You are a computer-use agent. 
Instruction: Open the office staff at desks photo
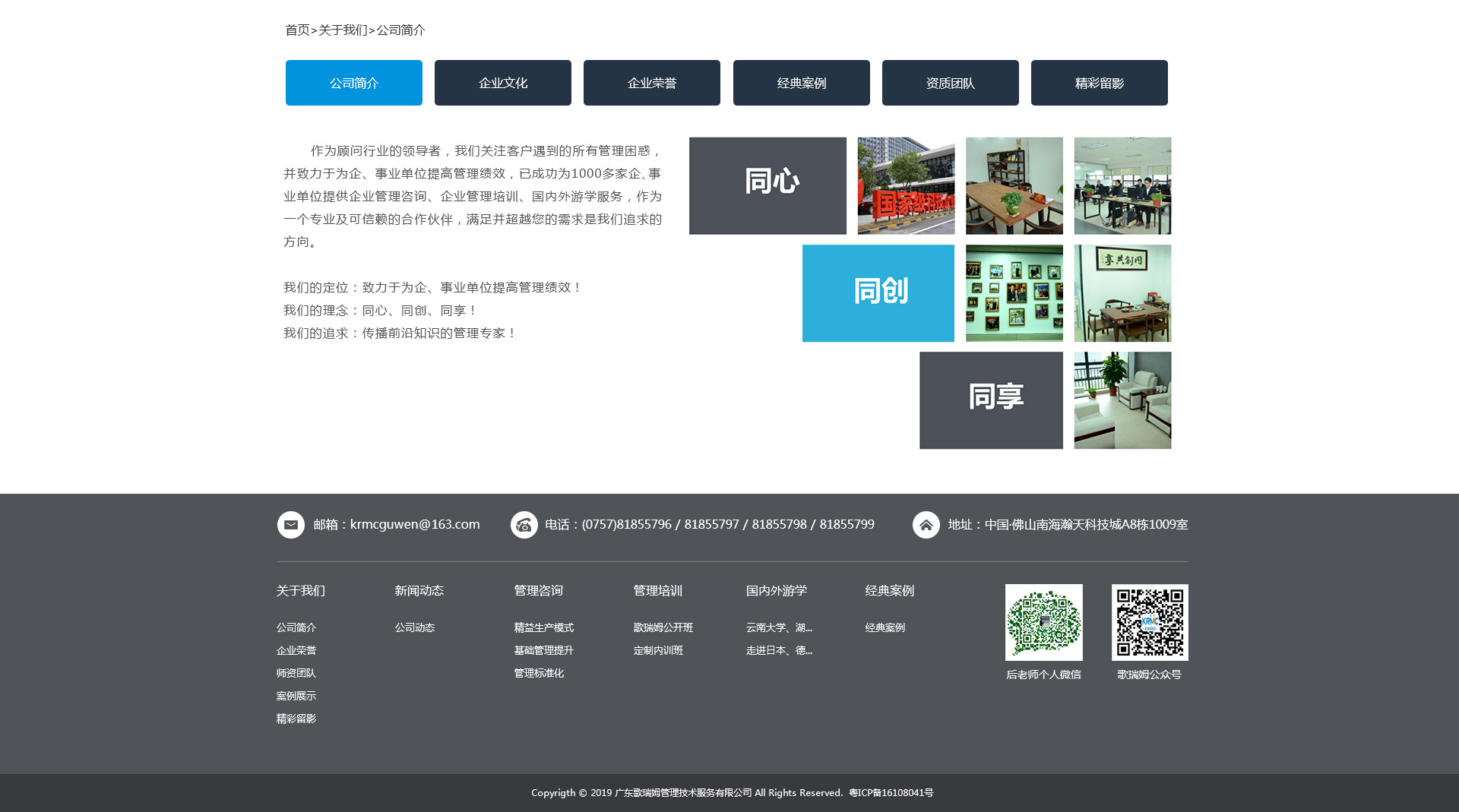(x=1122, y=186)
